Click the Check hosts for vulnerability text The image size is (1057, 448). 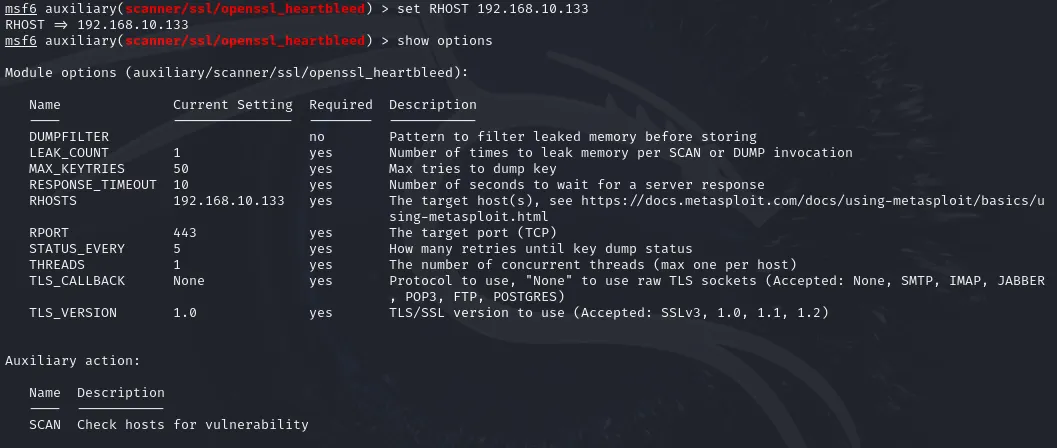coord(193,424)
